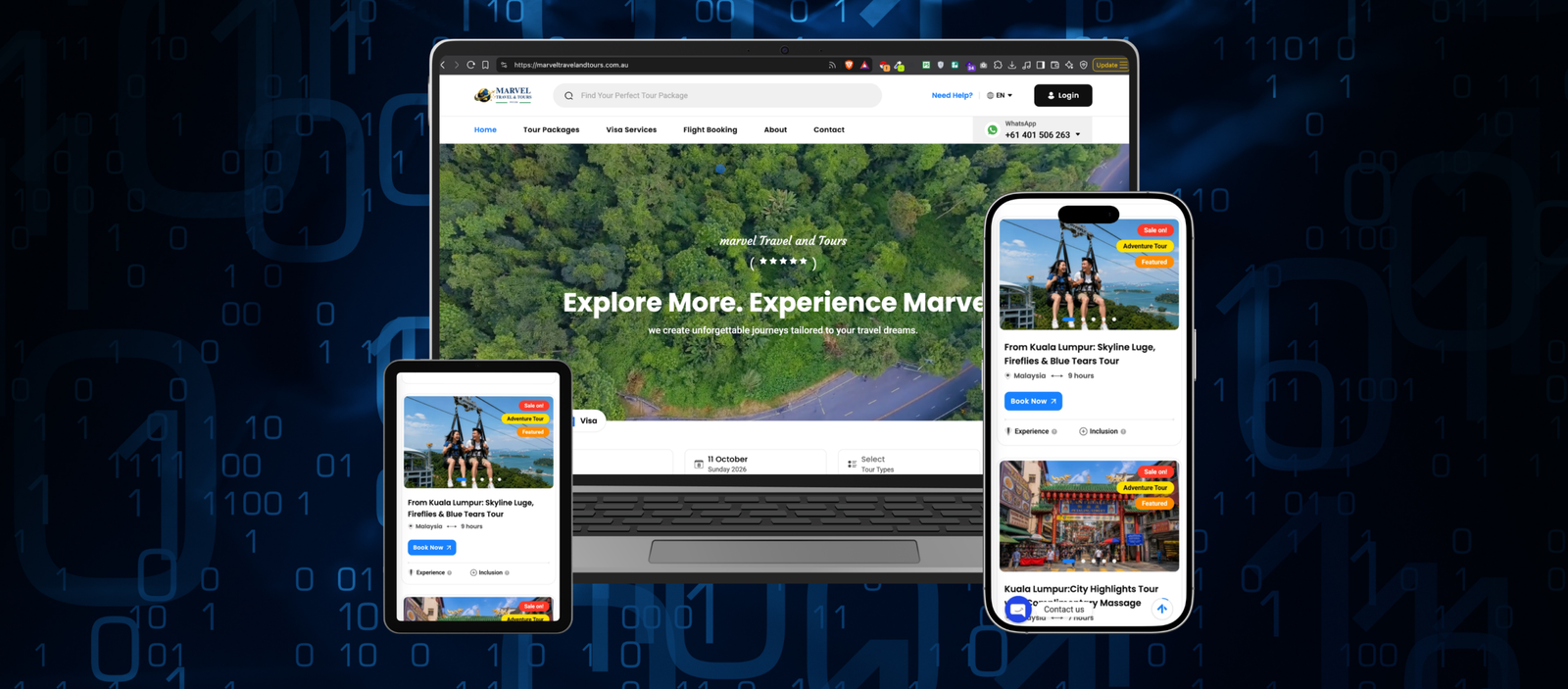Tap the Kuala Lumpur City Highlights photo on phone
This screenshot has width=1568, height=689.
click(x=1089, y=516)
